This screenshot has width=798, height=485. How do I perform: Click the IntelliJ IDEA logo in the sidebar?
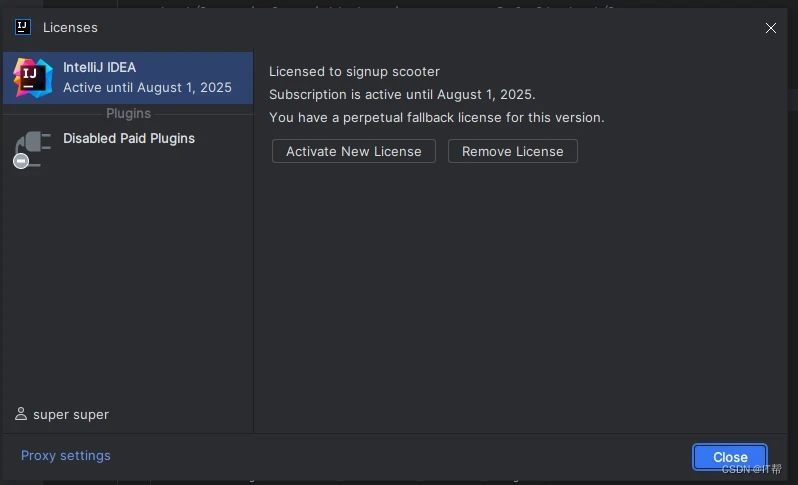[32, 78]
